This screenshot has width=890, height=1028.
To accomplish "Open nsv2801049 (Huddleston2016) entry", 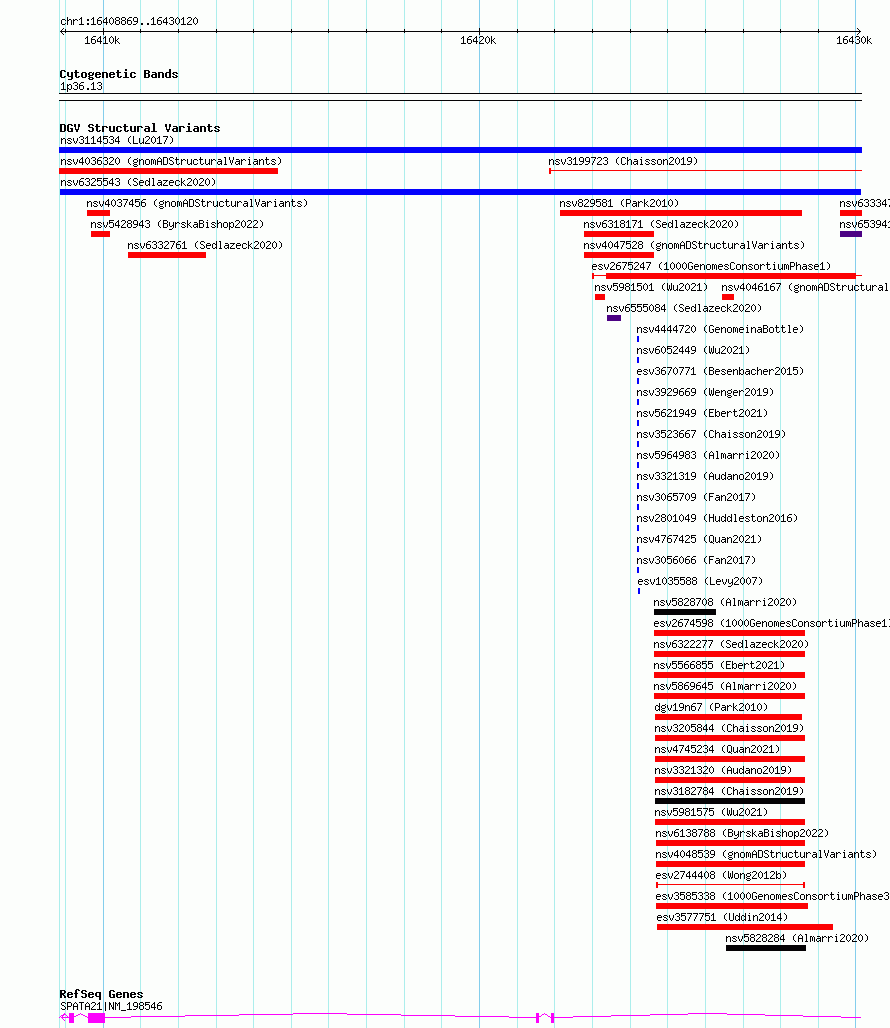I will [717, 518].
